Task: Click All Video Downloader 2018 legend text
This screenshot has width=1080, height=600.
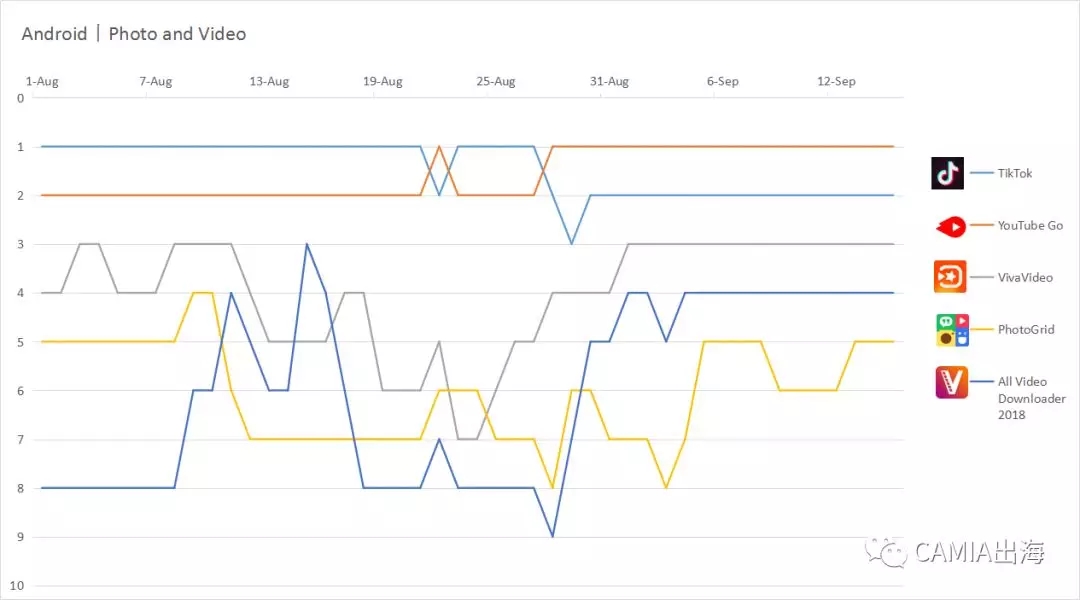Action: tap(1031, 398)
